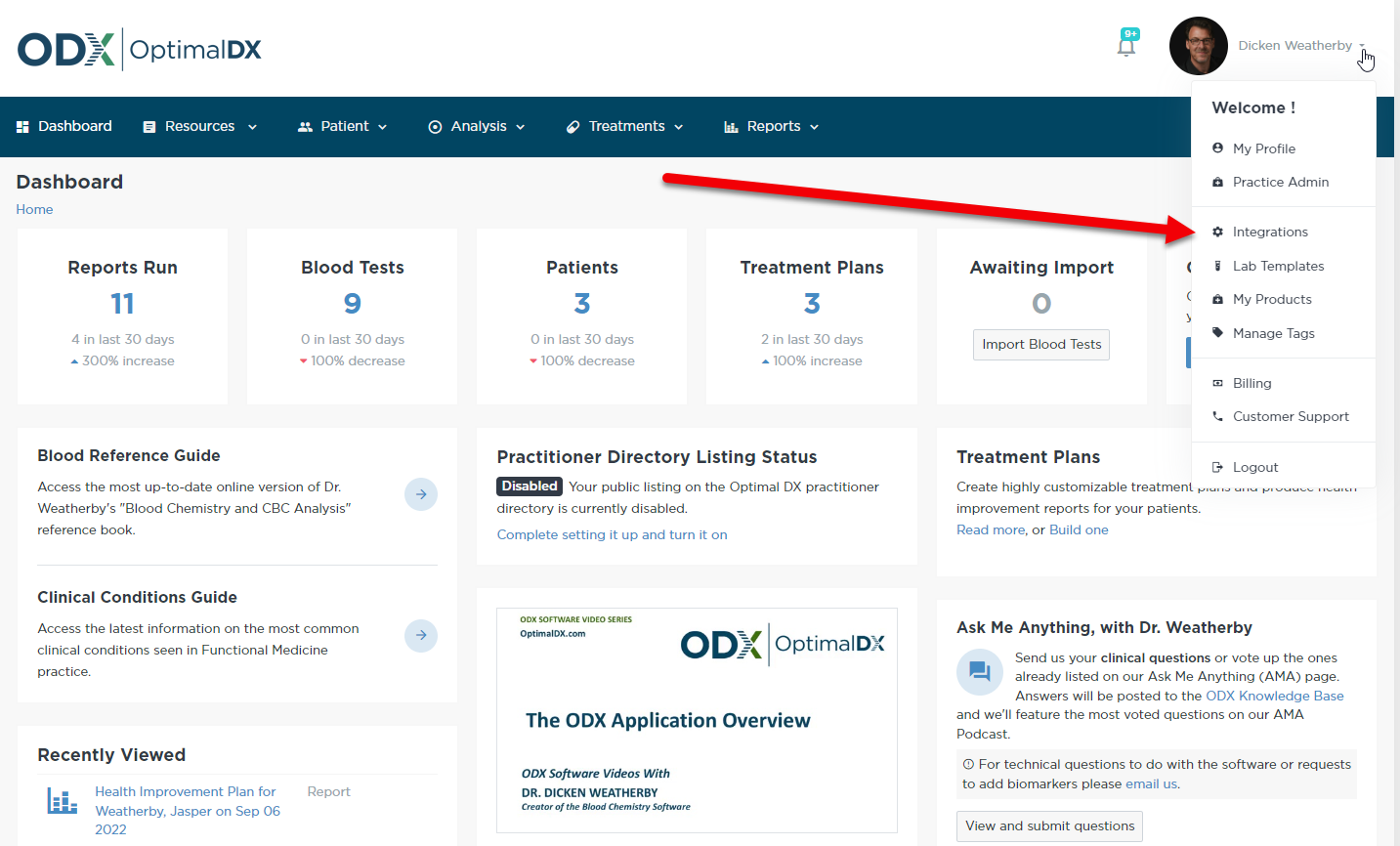Click the Blood Reference Guide heading
Viewport: 1400px width, 846px height.
(129, 455)
